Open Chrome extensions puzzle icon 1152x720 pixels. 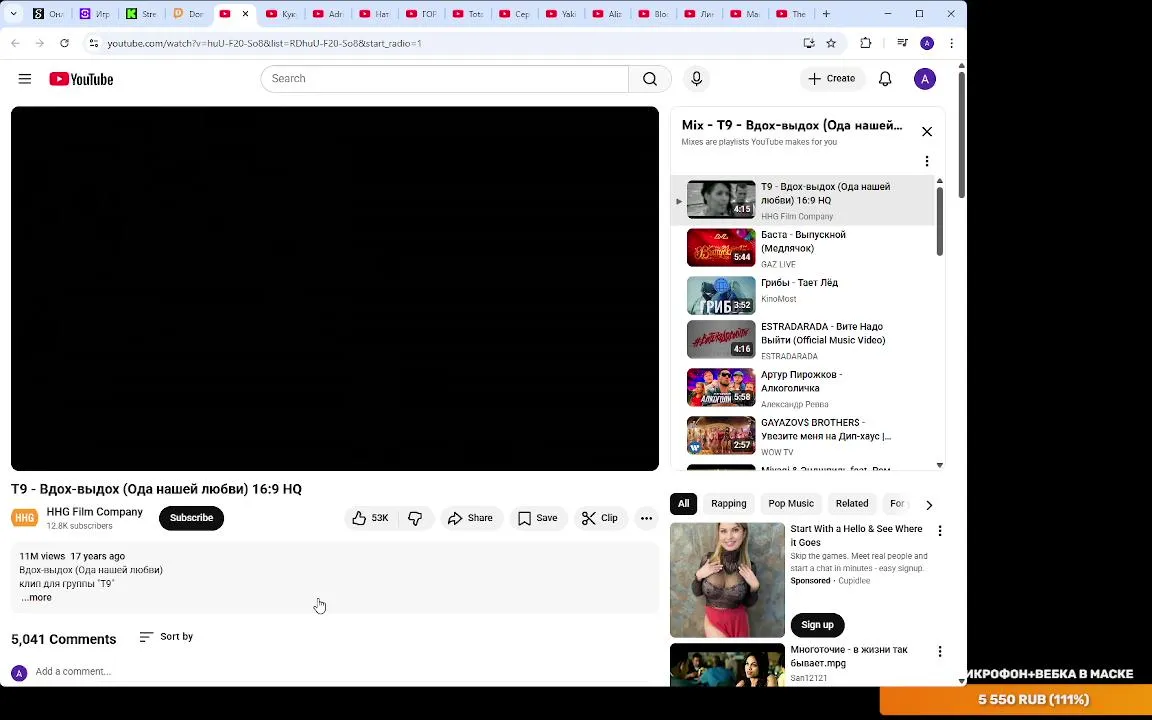click(x=865, y=43)
